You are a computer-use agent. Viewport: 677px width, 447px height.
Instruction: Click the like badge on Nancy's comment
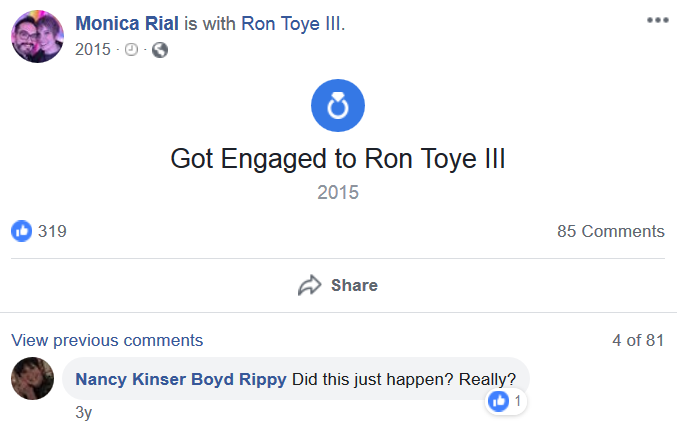[506, 401]
